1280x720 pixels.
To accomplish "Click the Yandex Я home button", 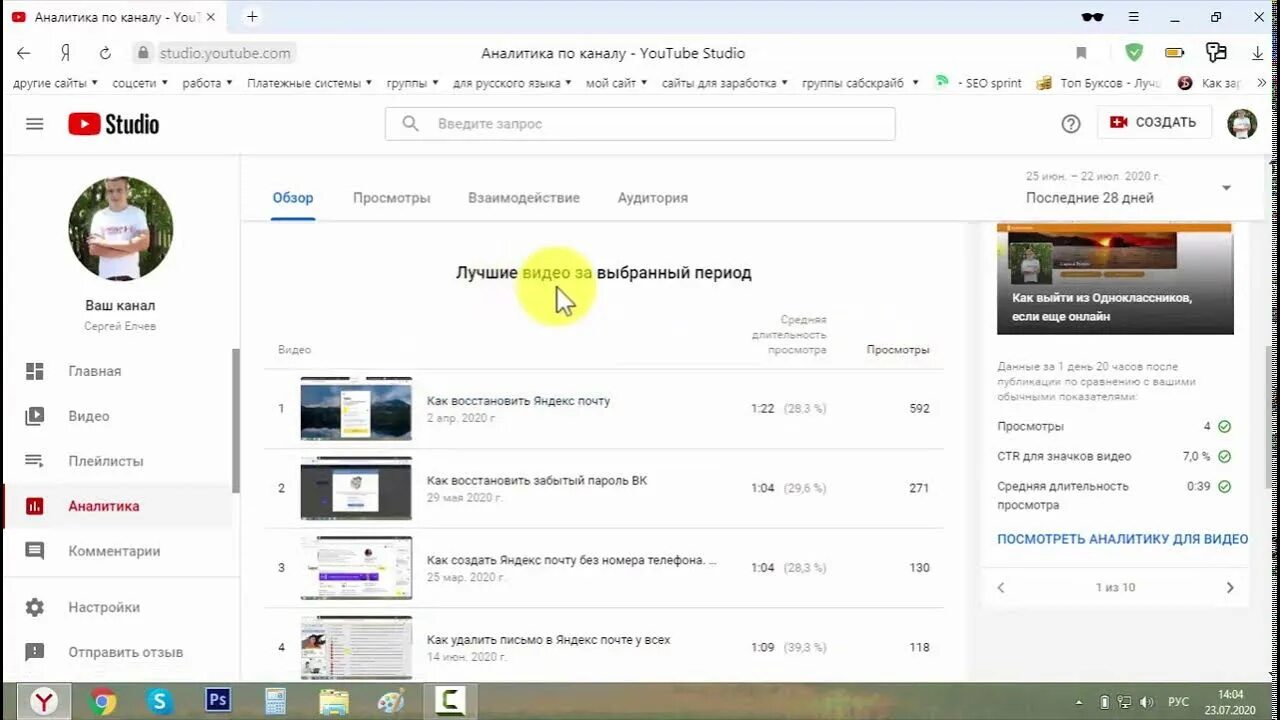I will click(65, 53).
